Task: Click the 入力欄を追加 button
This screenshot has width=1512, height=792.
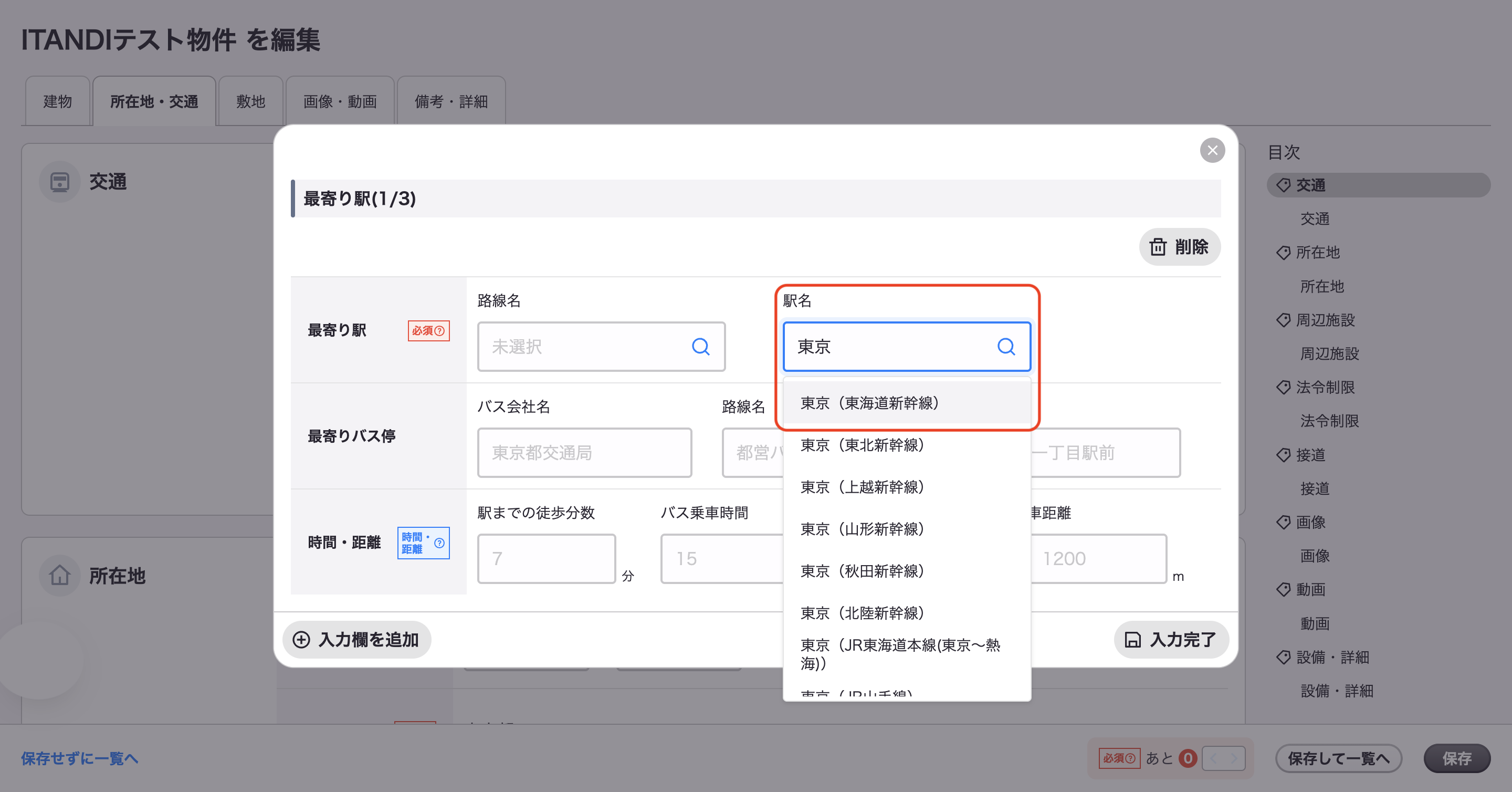Action: pos(357,639)
